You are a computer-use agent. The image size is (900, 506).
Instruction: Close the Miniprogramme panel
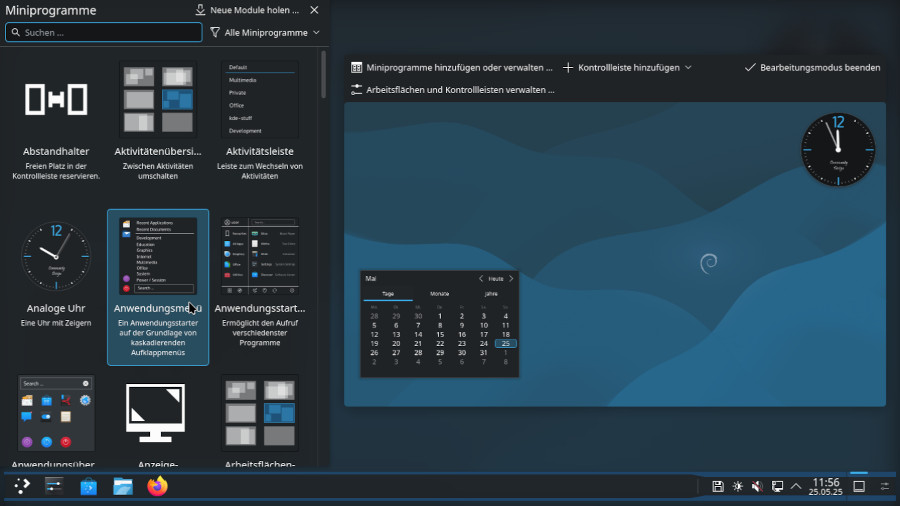(314, 10)
